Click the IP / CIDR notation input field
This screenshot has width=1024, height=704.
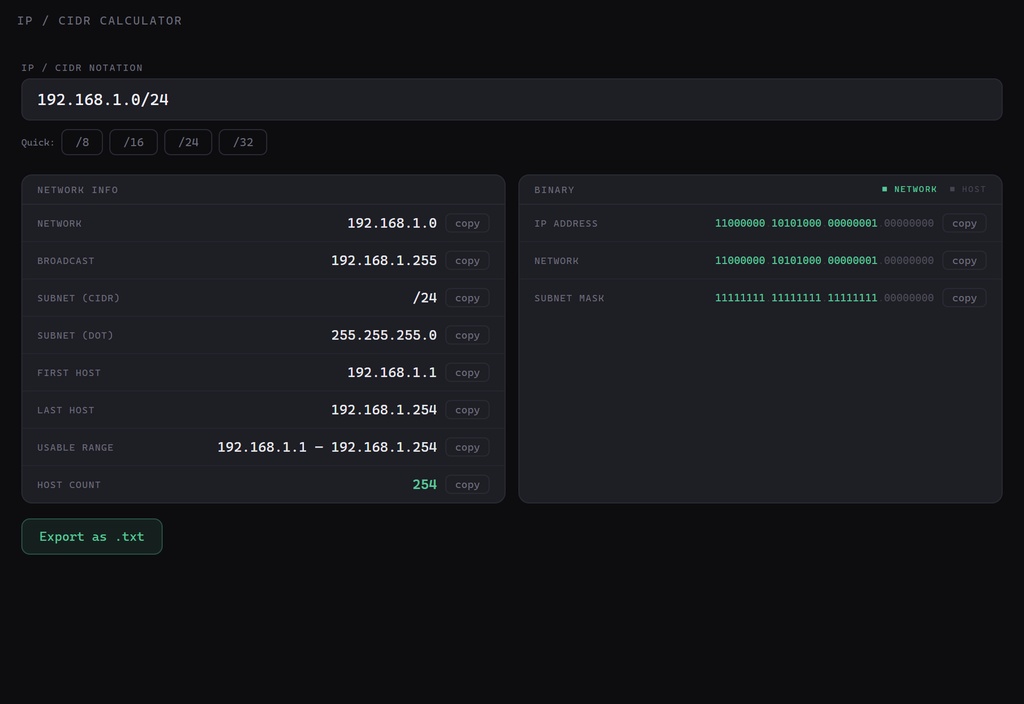[511, 99]
